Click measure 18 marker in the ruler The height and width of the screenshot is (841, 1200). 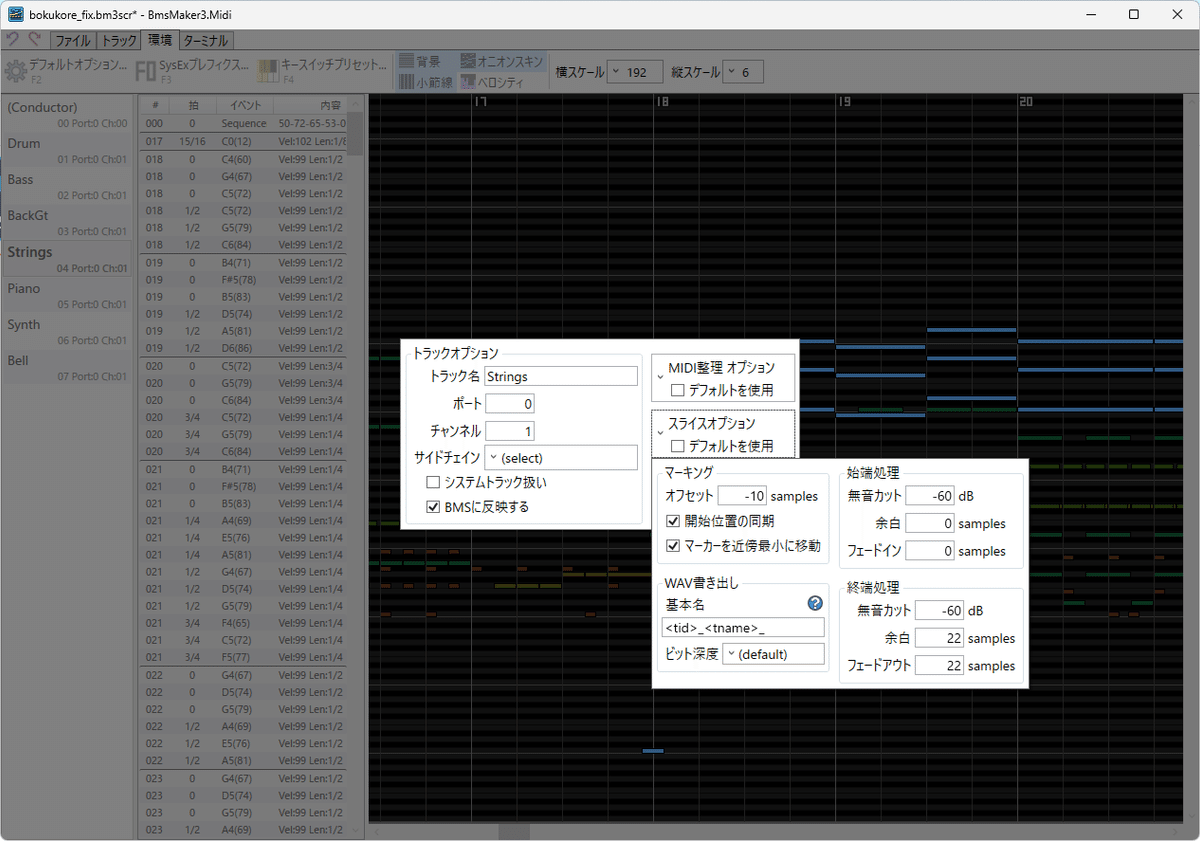(662, 102)
